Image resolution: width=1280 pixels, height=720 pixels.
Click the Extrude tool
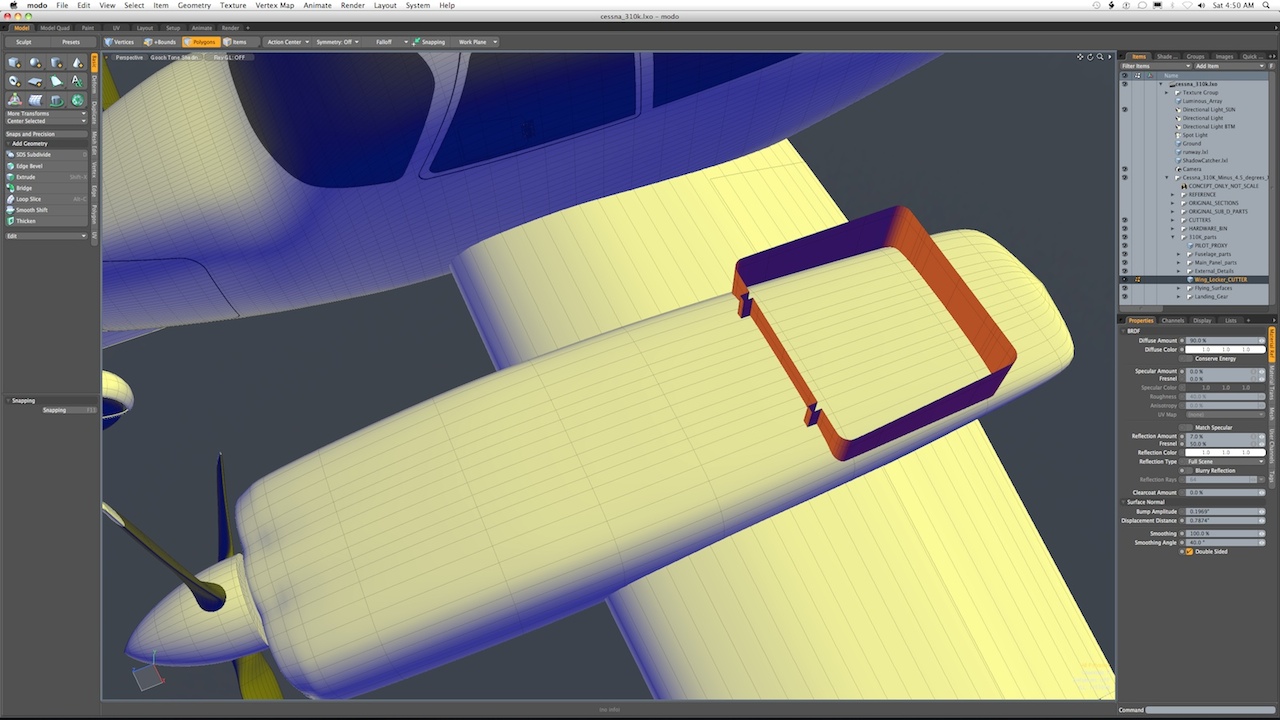point(26,177)
